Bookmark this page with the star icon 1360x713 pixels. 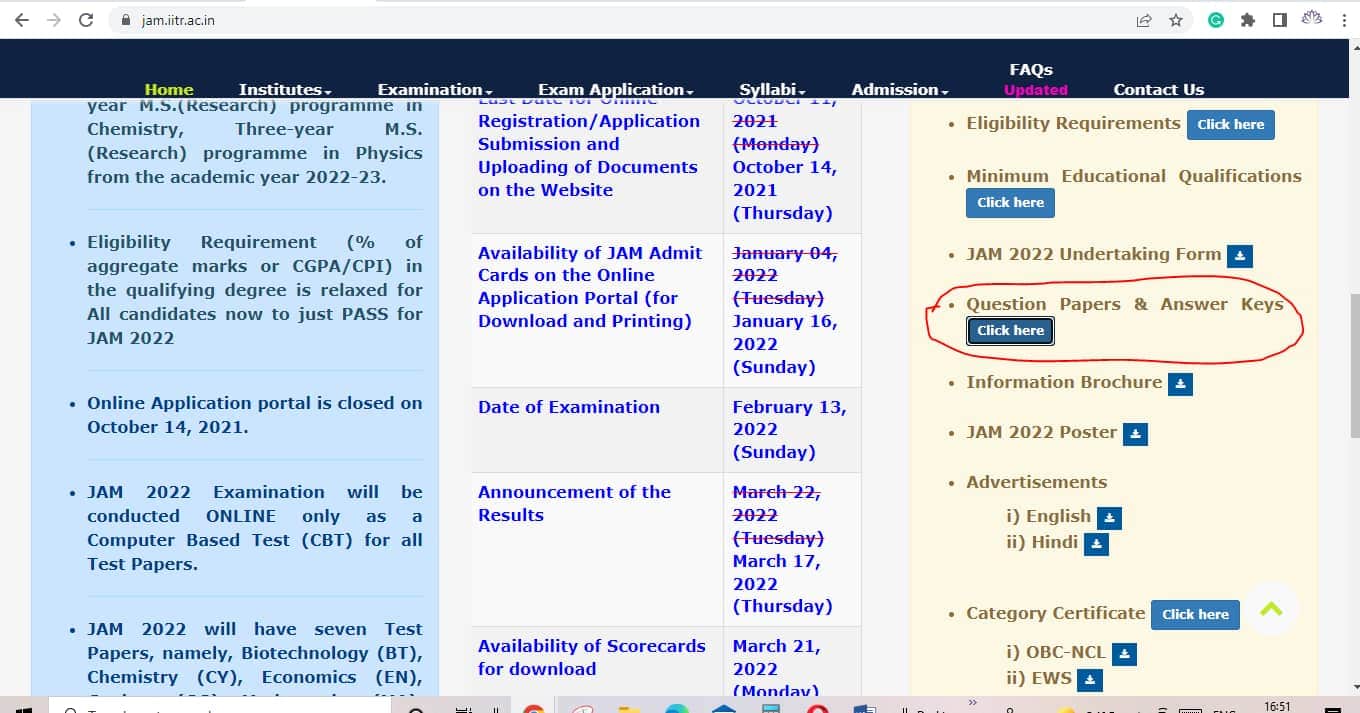pos(1175,20)
